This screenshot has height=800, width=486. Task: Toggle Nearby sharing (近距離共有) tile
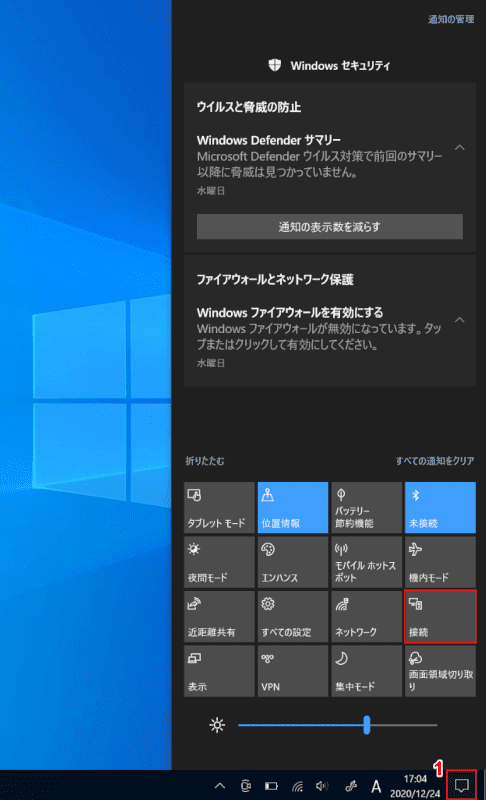pos(219,616)
